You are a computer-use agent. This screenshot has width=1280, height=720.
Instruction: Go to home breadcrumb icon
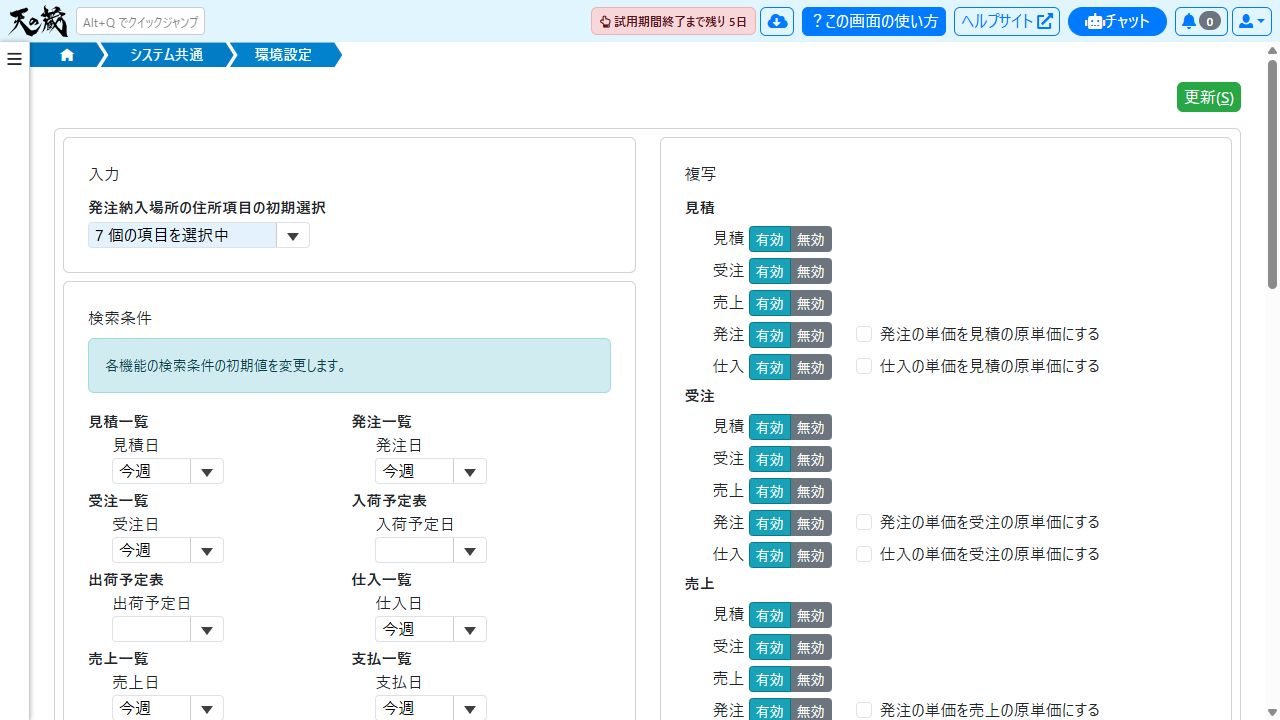[x=67, y=55]
